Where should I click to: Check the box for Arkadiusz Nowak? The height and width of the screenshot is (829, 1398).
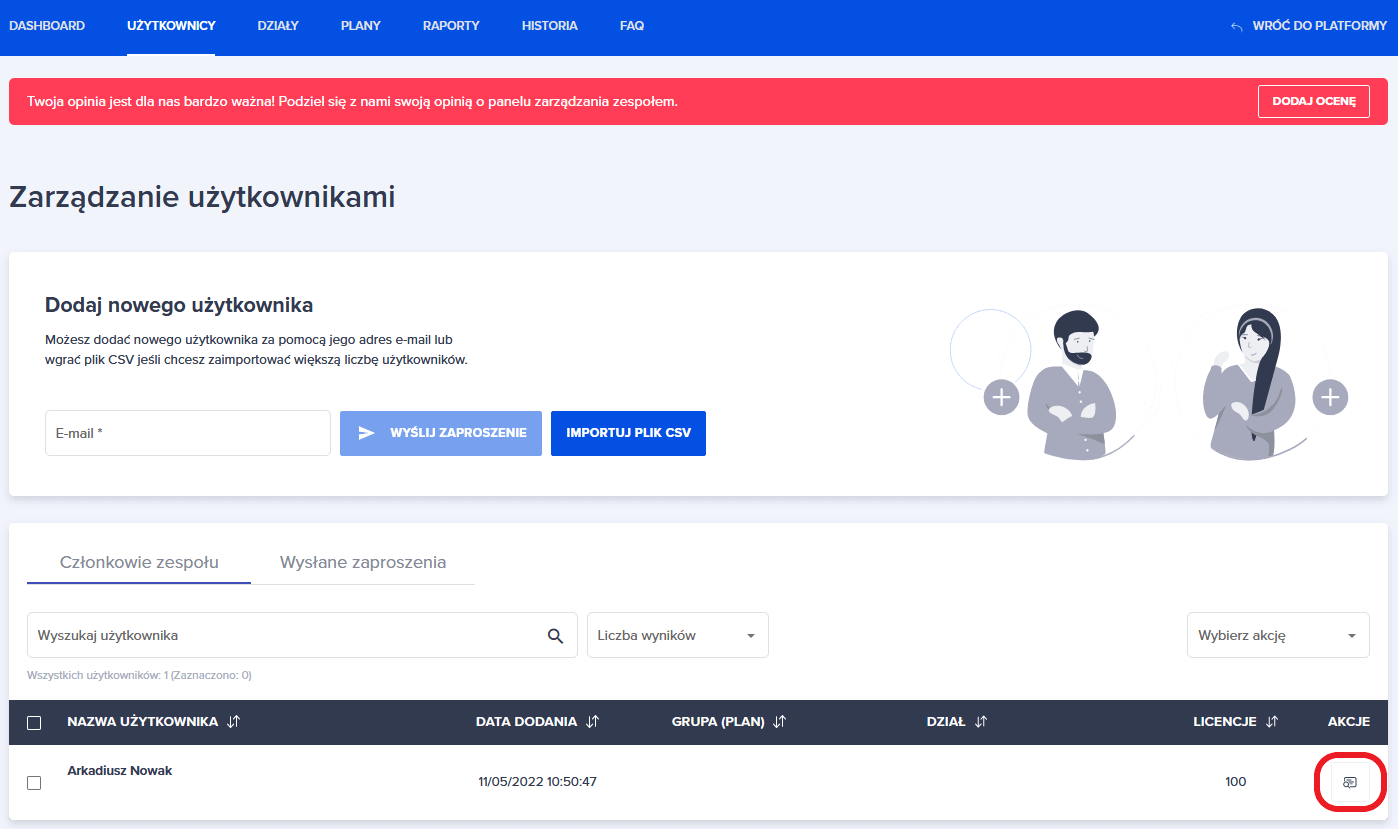tap(34, 782)
